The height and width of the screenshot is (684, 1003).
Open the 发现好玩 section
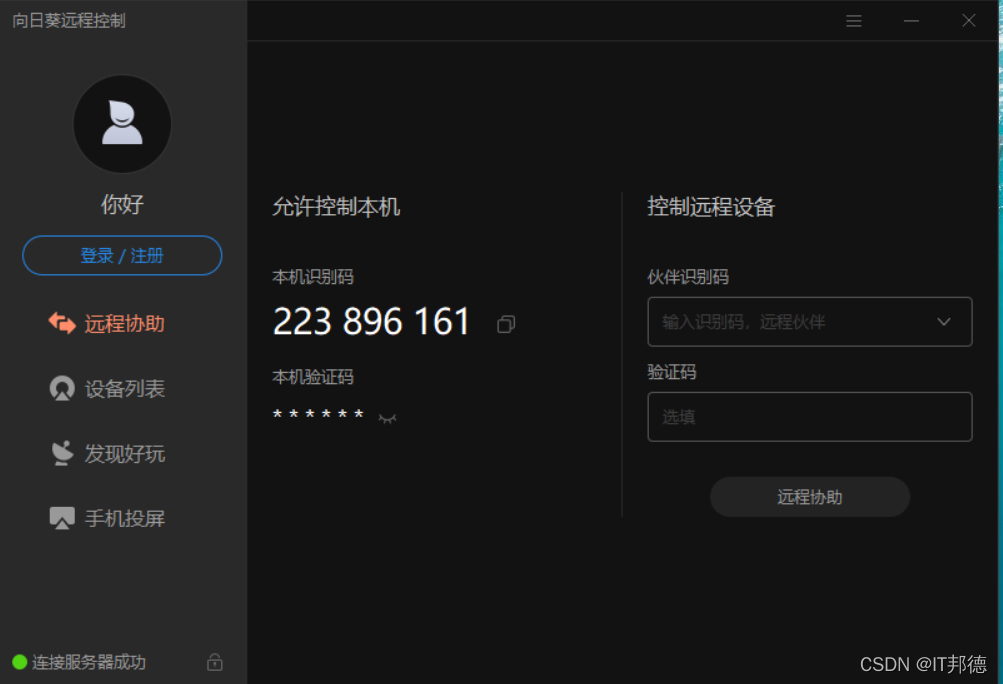tap(107, 453)
